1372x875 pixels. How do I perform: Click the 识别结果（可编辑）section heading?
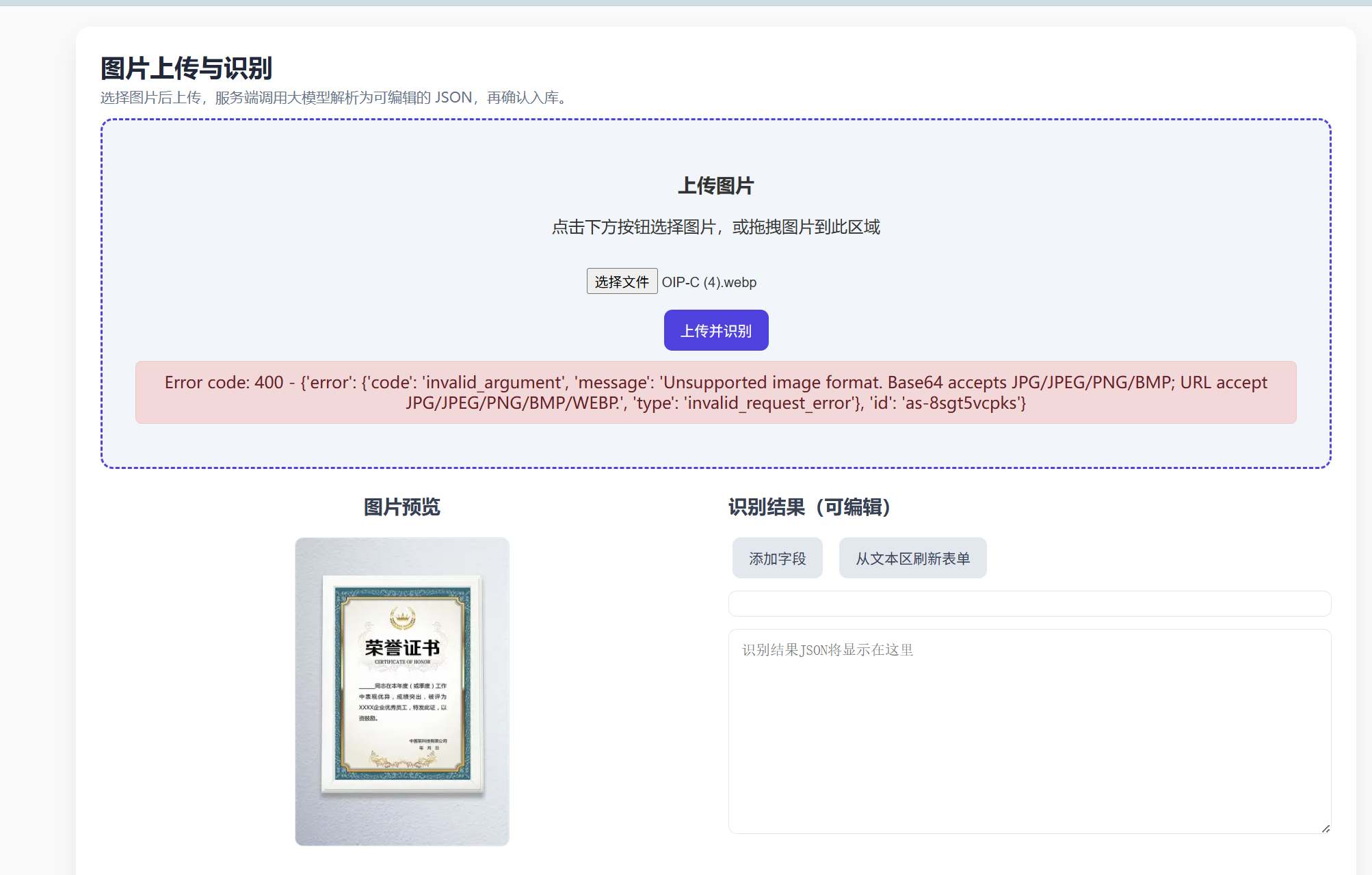pos(810,507)
